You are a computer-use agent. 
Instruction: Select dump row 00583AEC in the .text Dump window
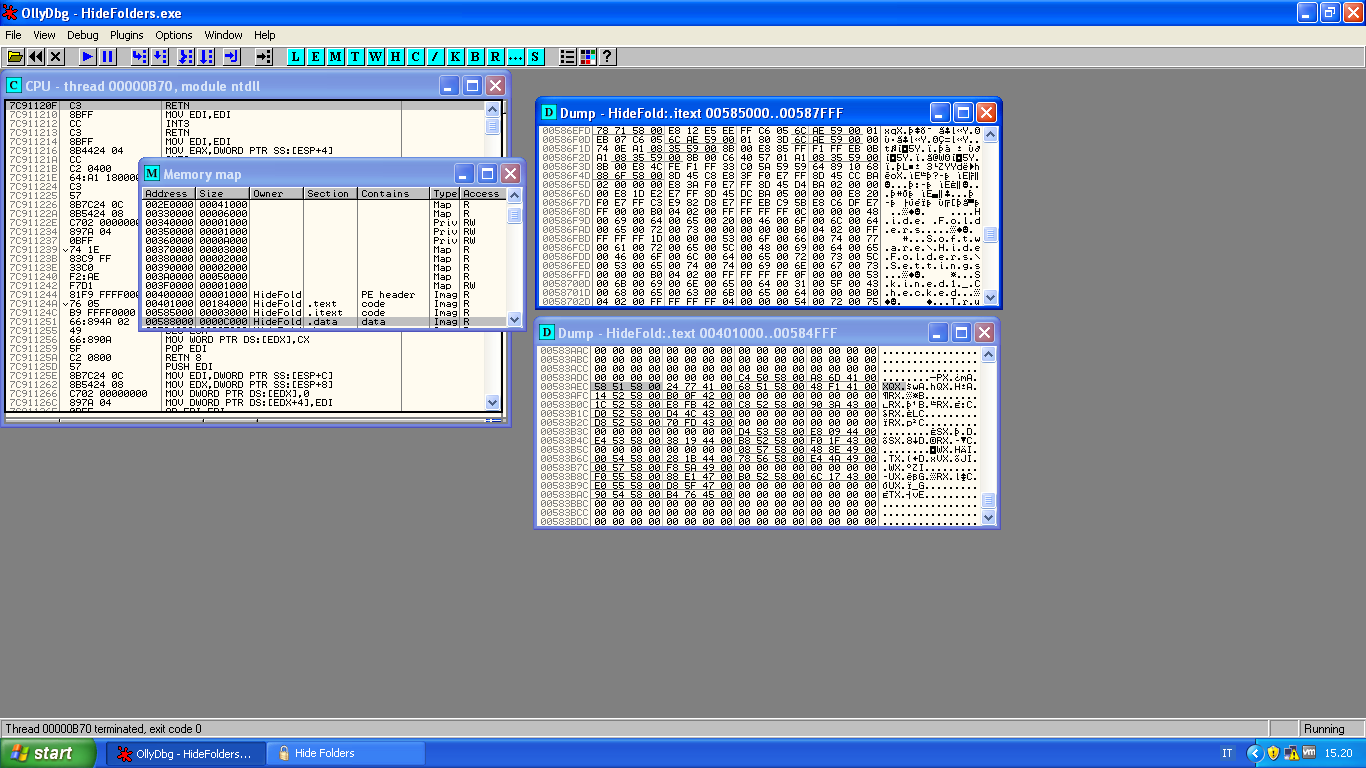coord(758,386)
